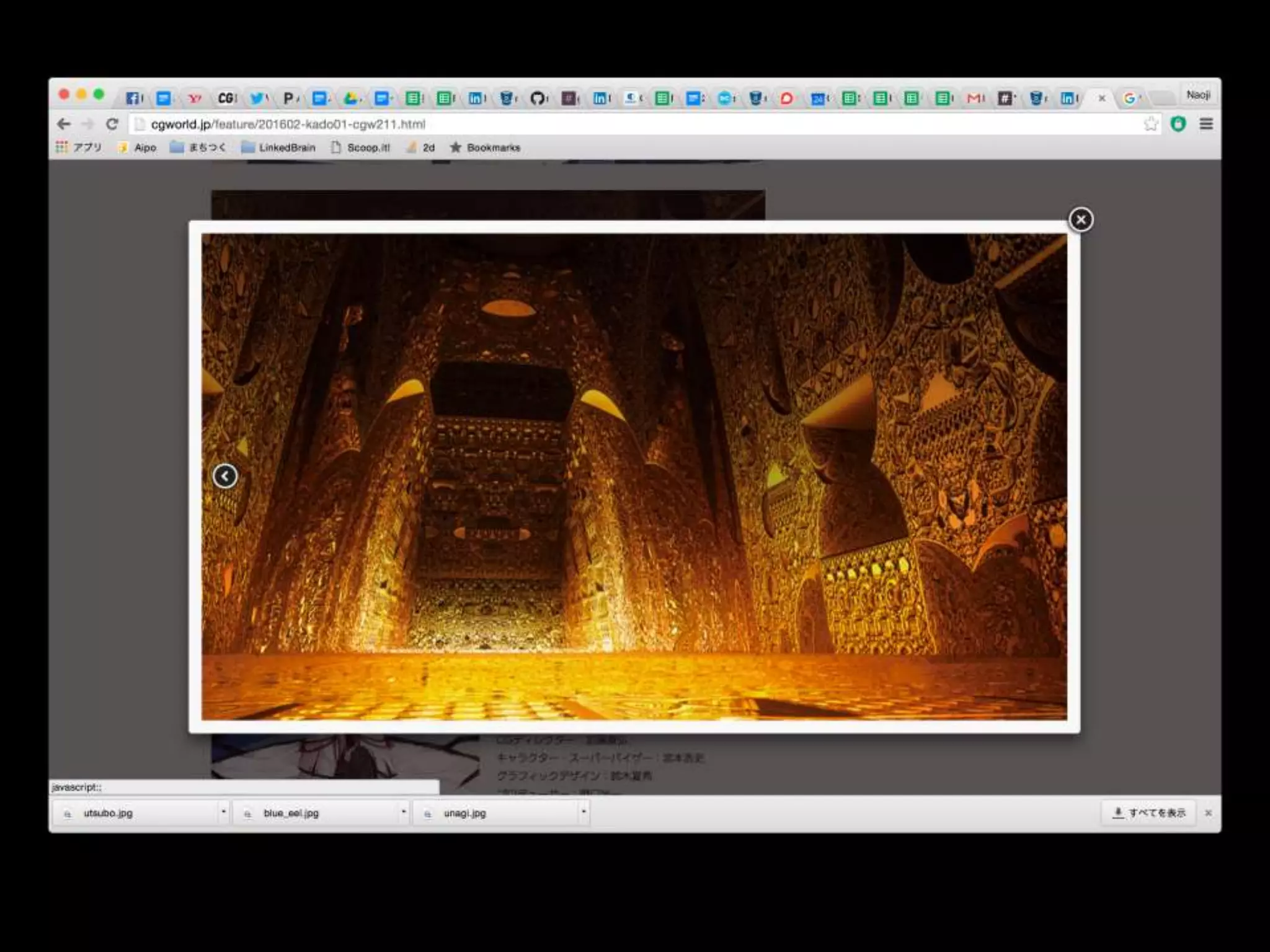
Task: Switch to the Facebook tab
Action: (x=133, y=98)
